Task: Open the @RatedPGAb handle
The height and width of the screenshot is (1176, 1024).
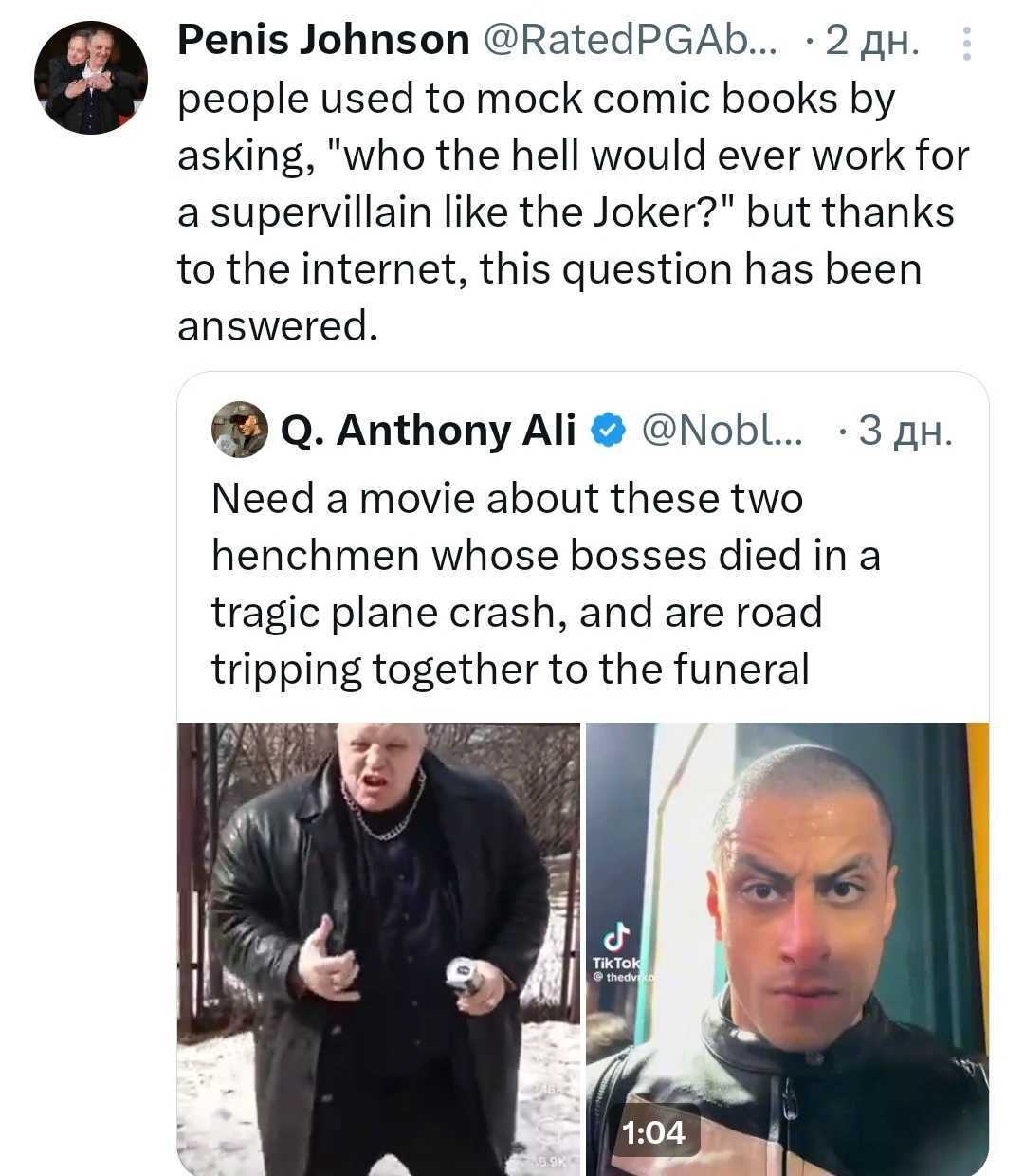Action: click(629, 40)
